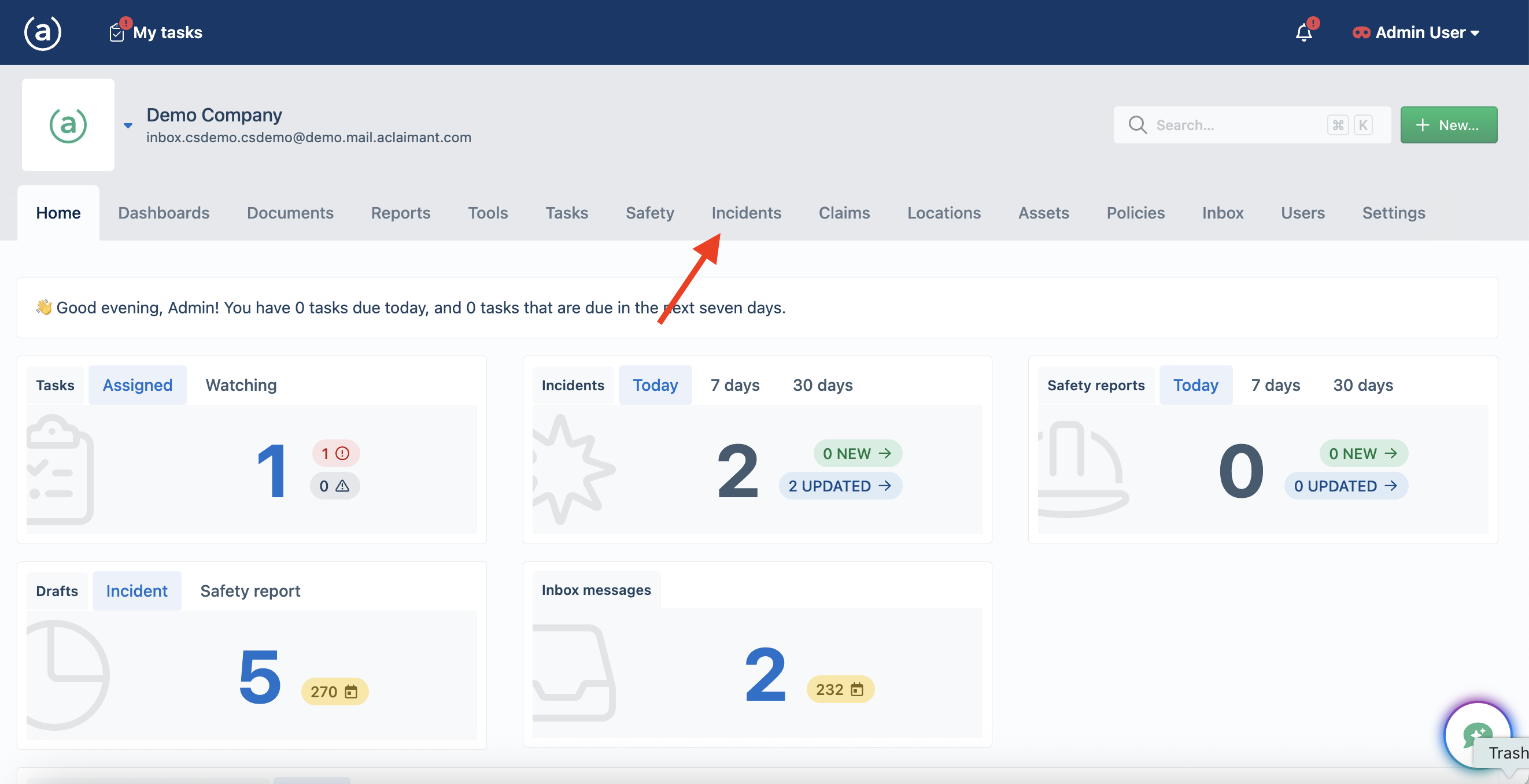This screenshot has width=1529, height=784.
Task: Open the Inbox navigation tab
Action: point(1223,212)
